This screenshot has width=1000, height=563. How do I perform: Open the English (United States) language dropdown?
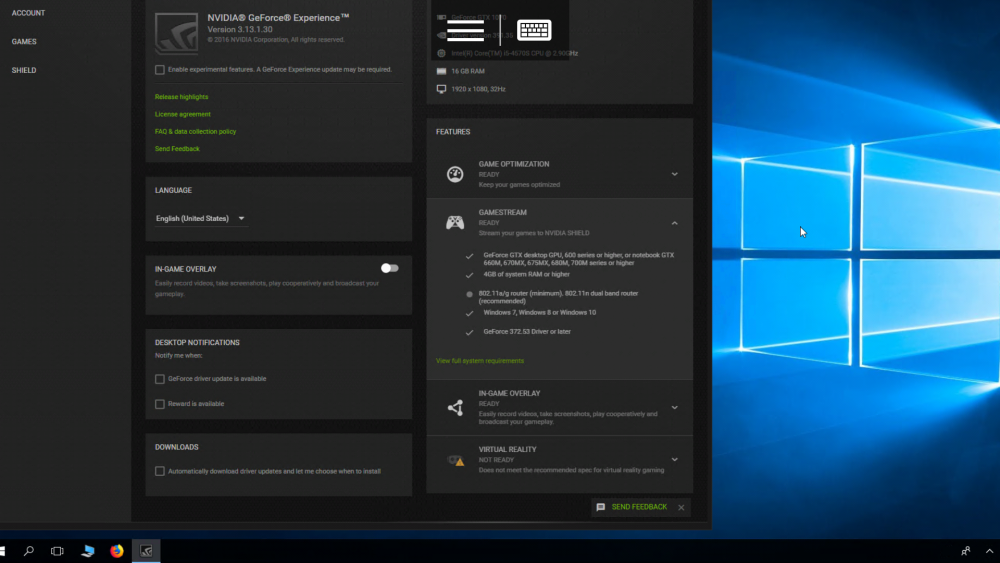click(200, 218)
